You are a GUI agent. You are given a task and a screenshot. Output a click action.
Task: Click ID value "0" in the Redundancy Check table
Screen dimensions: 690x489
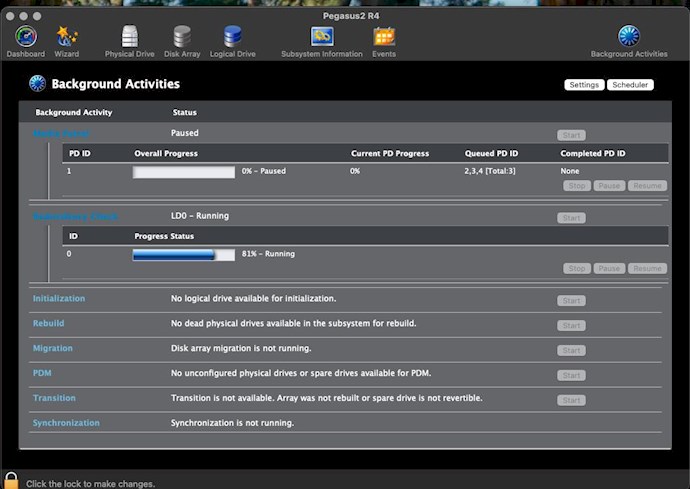tap(69, 254)
